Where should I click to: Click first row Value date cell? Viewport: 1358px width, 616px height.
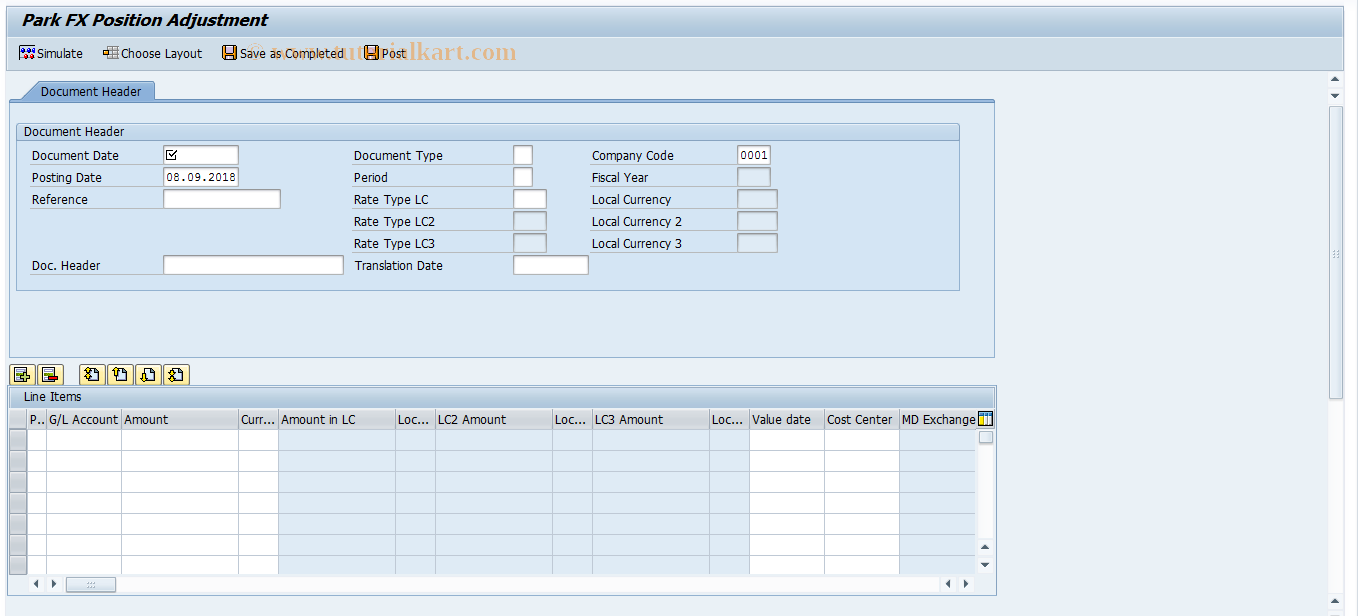(787, 440)
